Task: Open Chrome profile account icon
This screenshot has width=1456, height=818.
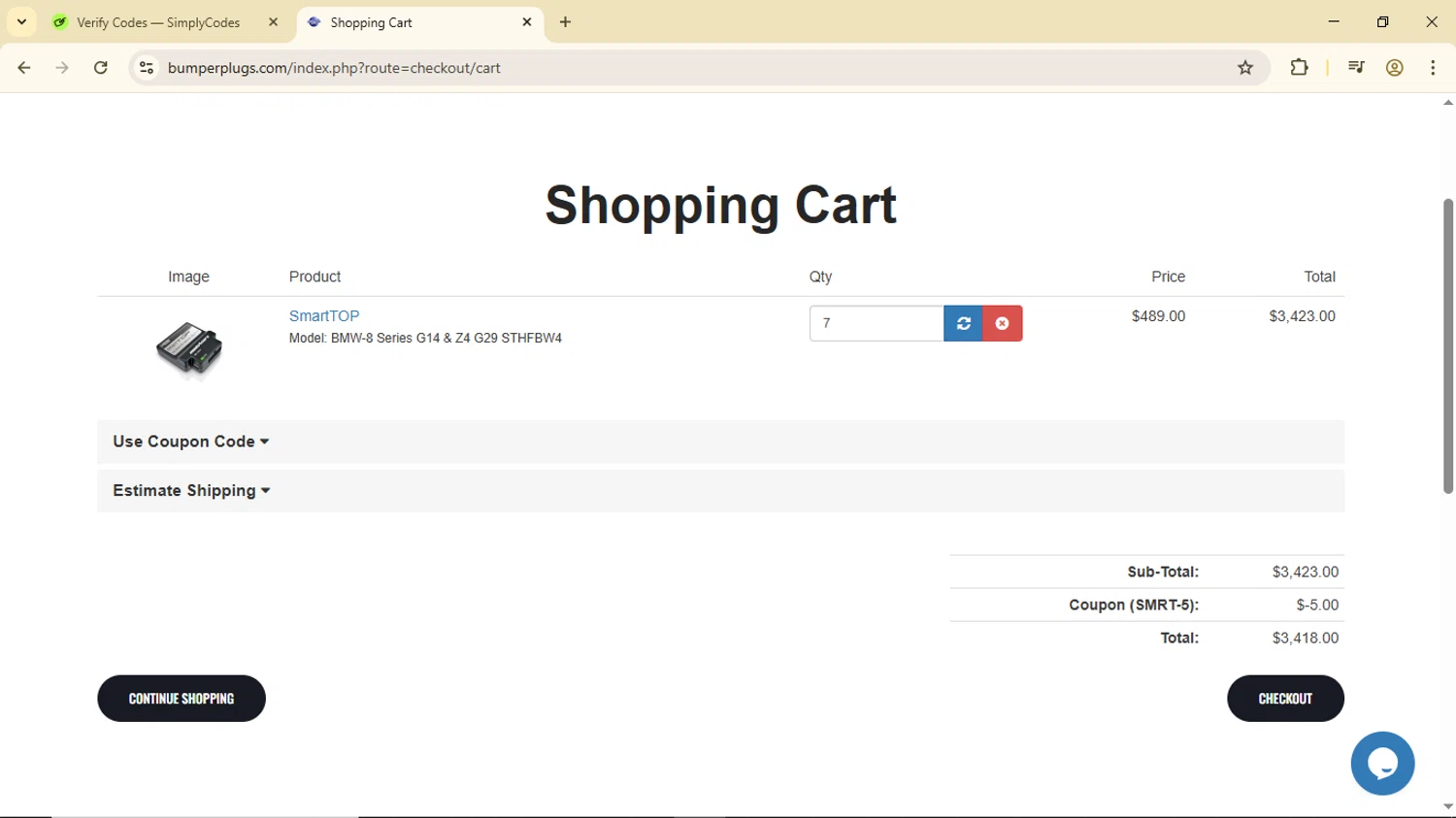Action: tap(1395, 68)
